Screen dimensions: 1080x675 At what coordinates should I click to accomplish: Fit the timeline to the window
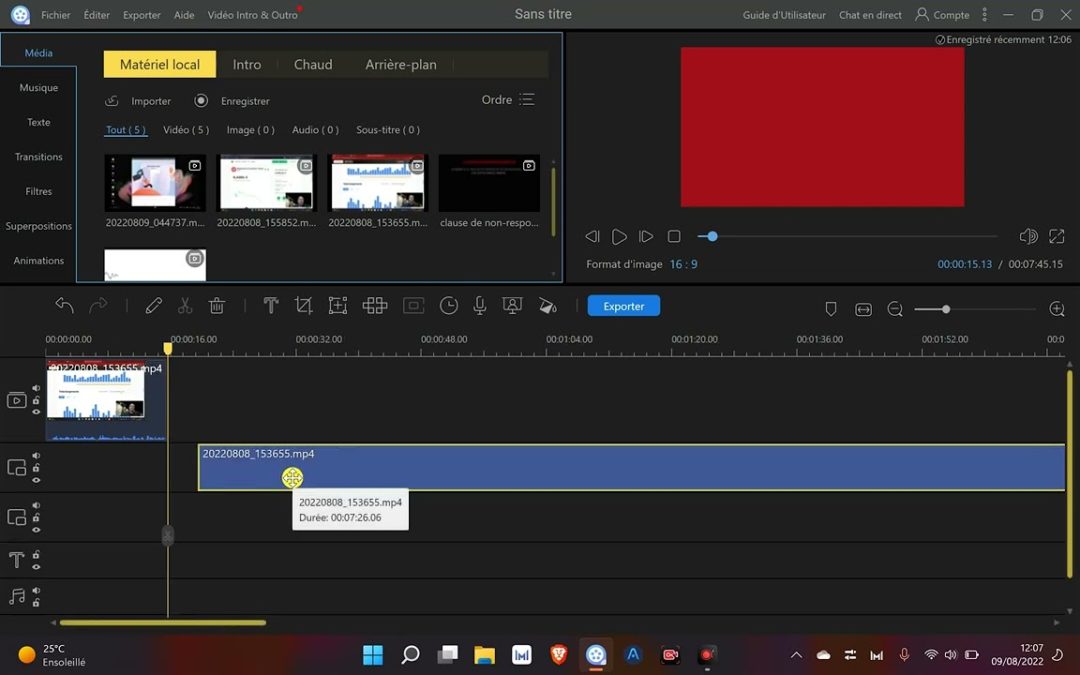[x=863, y=309]
